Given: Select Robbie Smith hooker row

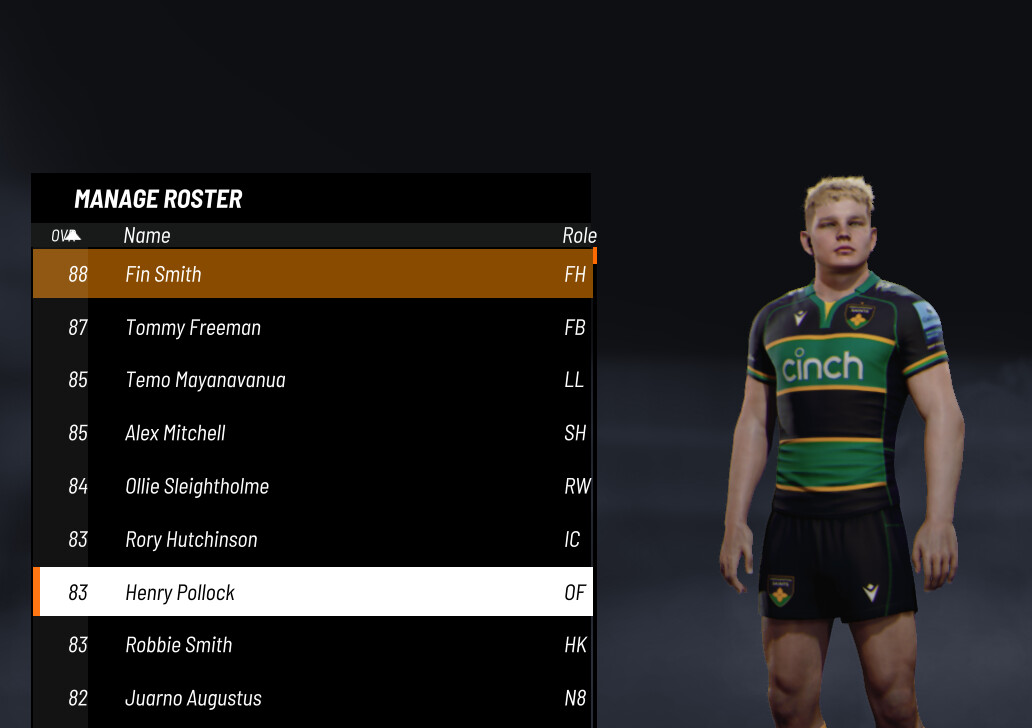Looking at the screenshot, I should point(313,645).
